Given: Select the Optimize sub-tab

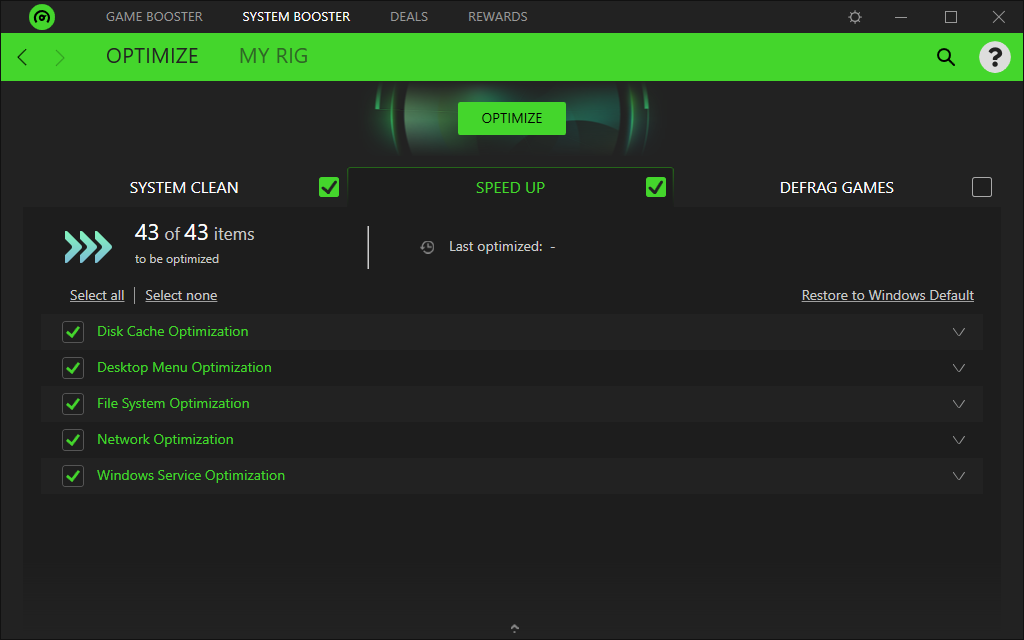Looking at the screenshot, I should 152,56.
